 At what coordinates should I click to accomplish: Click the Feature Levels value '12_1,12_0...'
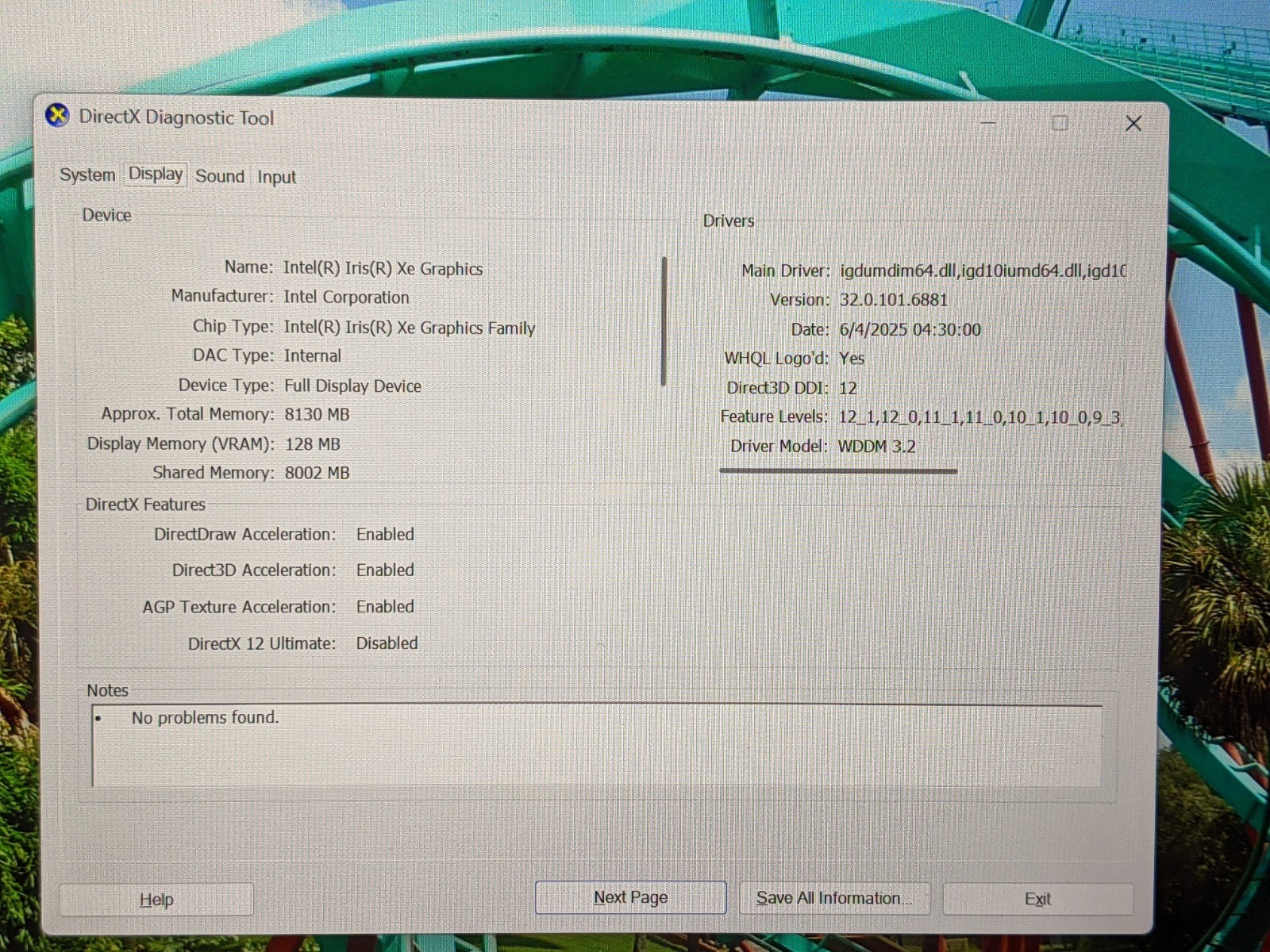click(x=980, y=417)
